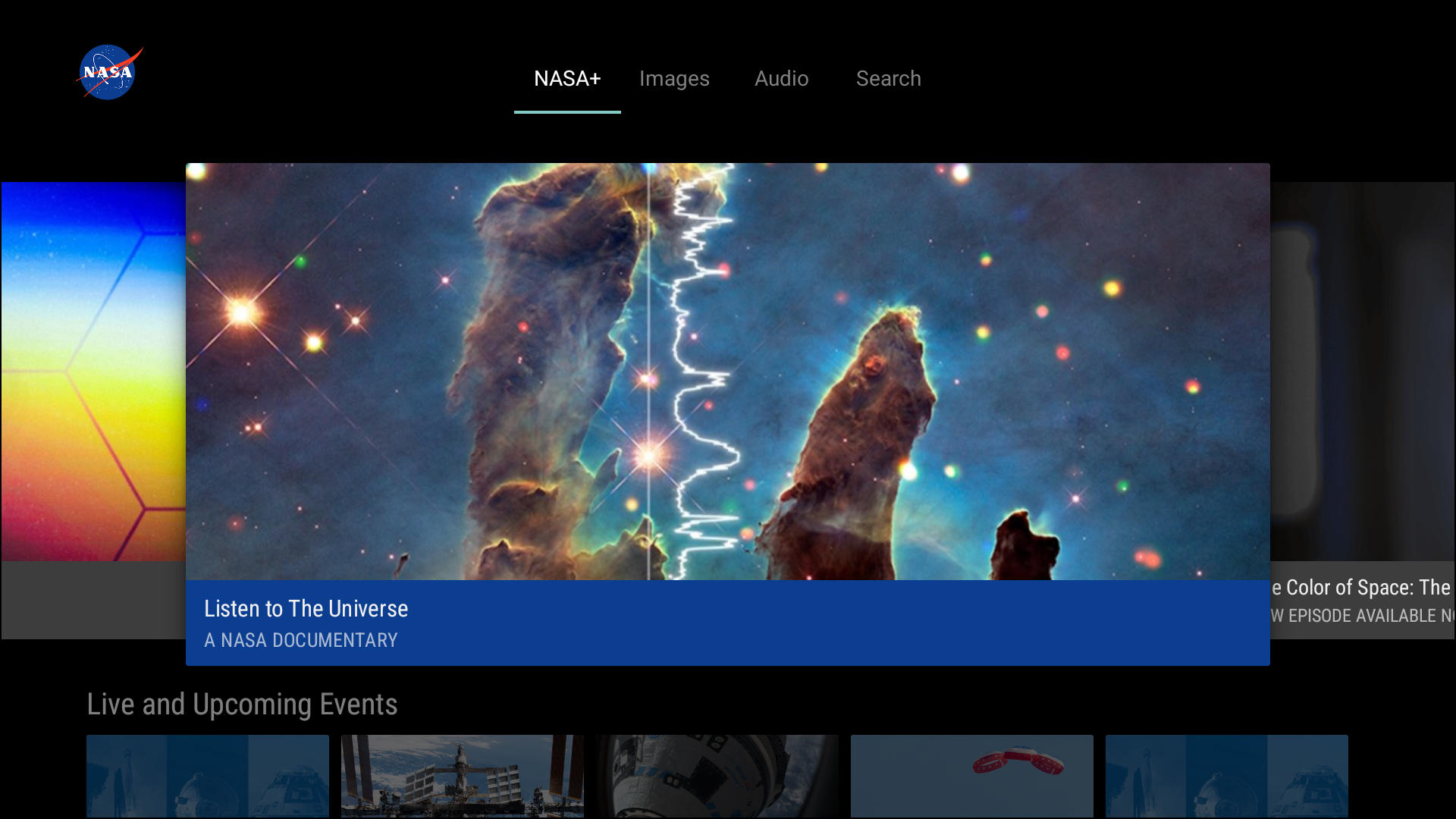
Task: Open last blue-tinted event thumbnail in row
Action: pyautogui.click(x=1227, y=777)
